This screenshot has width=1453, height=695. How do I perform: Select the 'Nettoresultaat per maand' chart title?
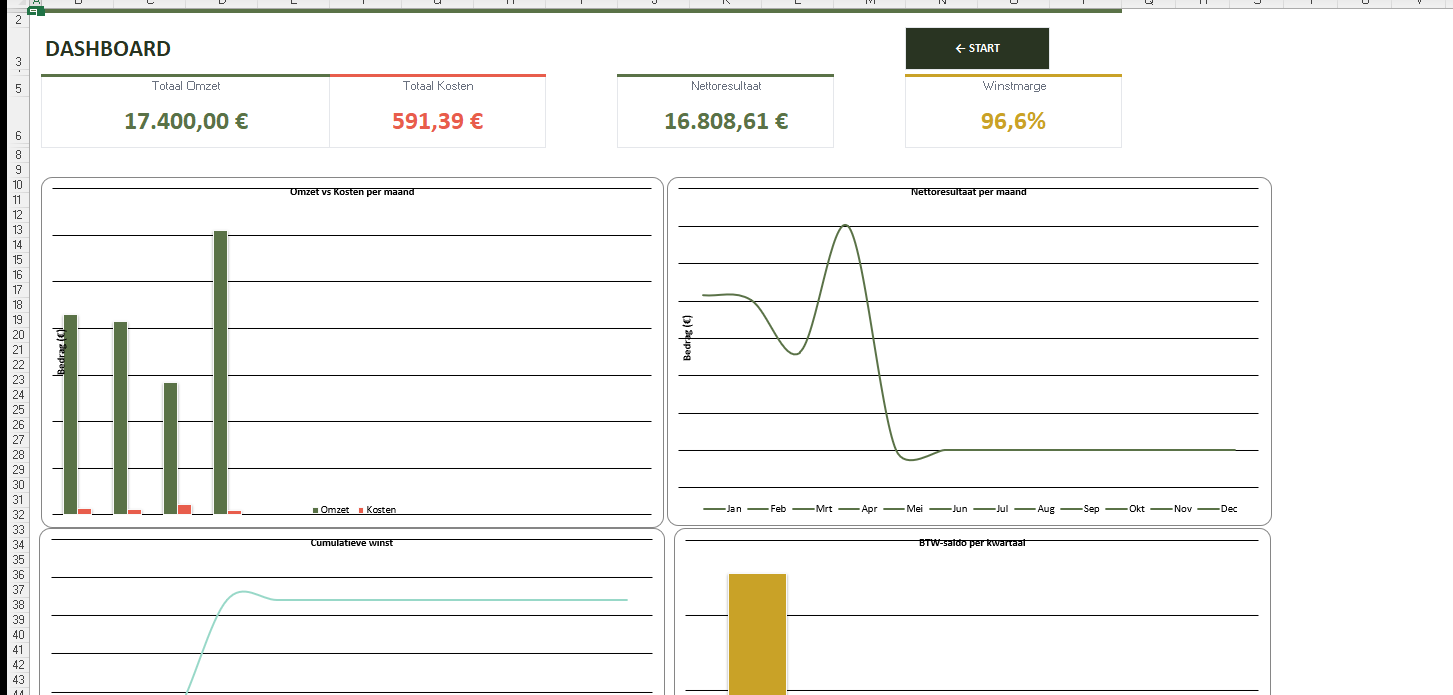click(x=968, y=192)
